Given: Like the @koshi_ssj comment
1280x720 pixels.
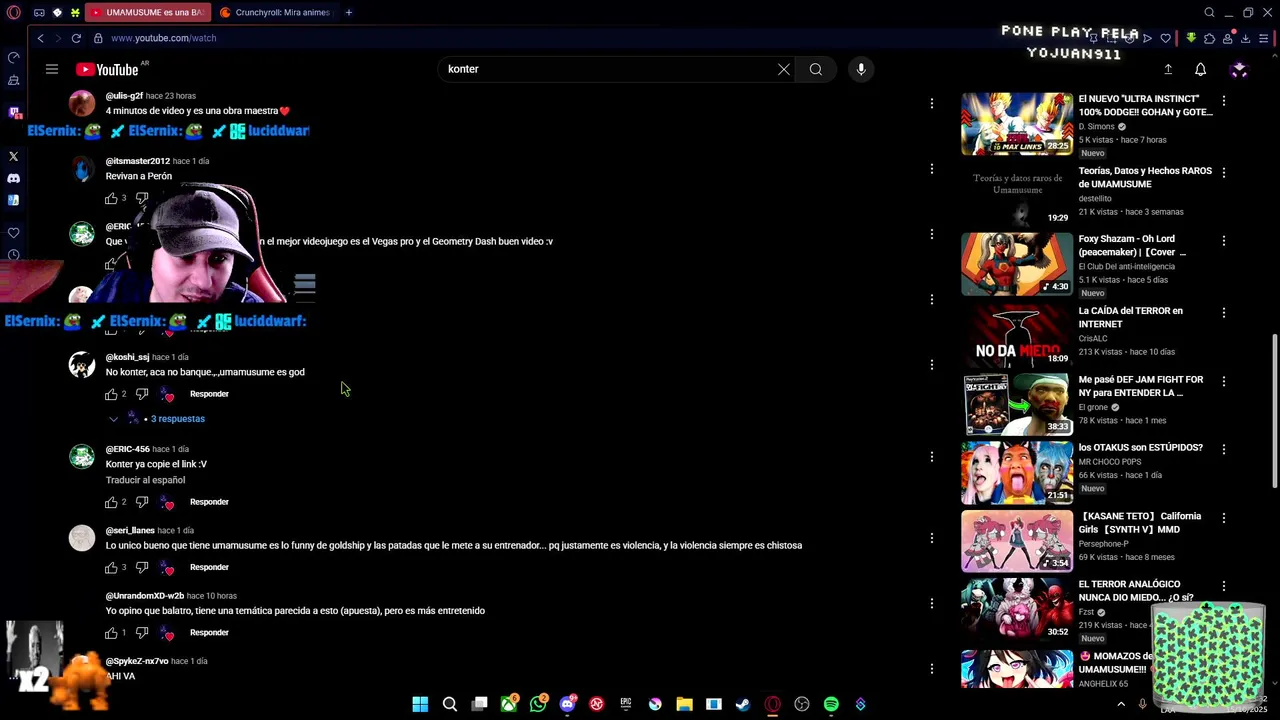Looking at the screenshot, I should tap(111, 394).
